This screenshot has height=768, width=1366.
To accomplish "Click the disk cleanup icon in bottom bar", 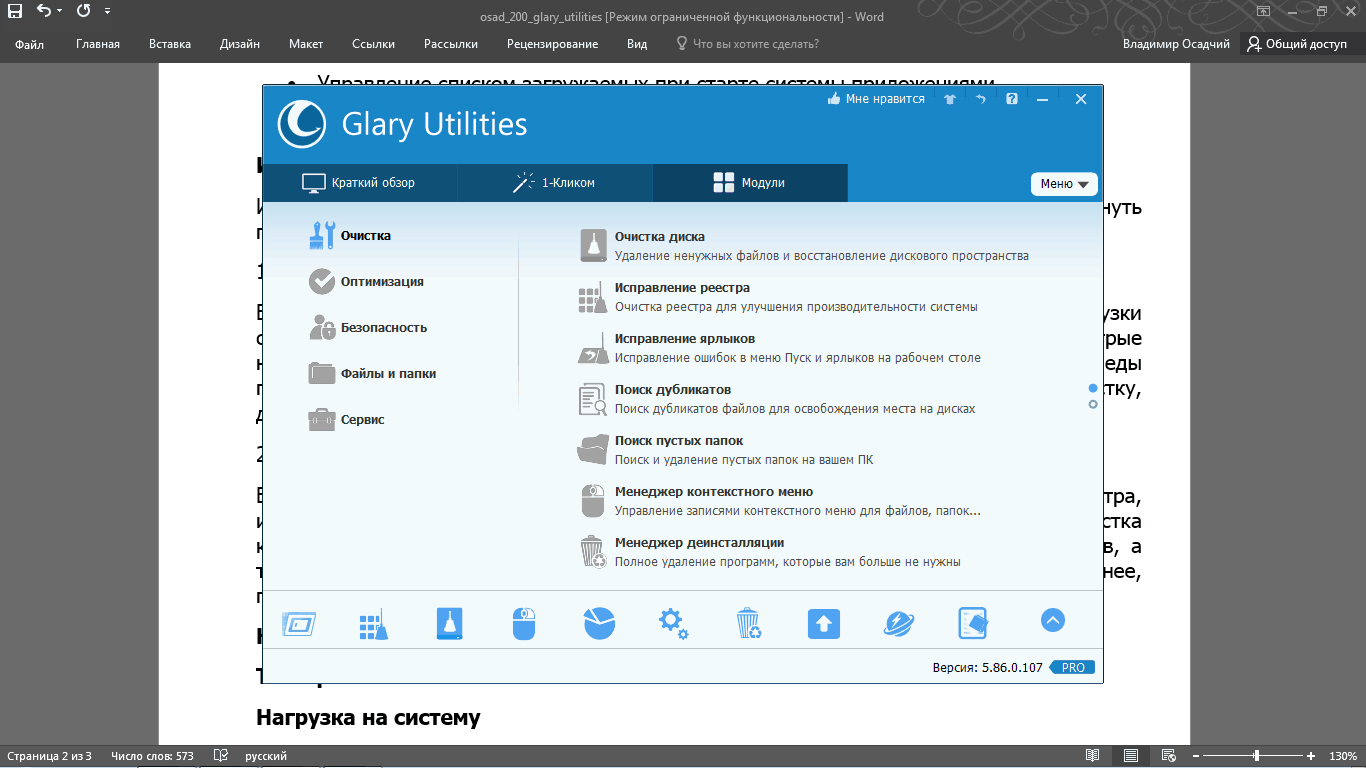I will pyautogui.click(x=450, y=624).
